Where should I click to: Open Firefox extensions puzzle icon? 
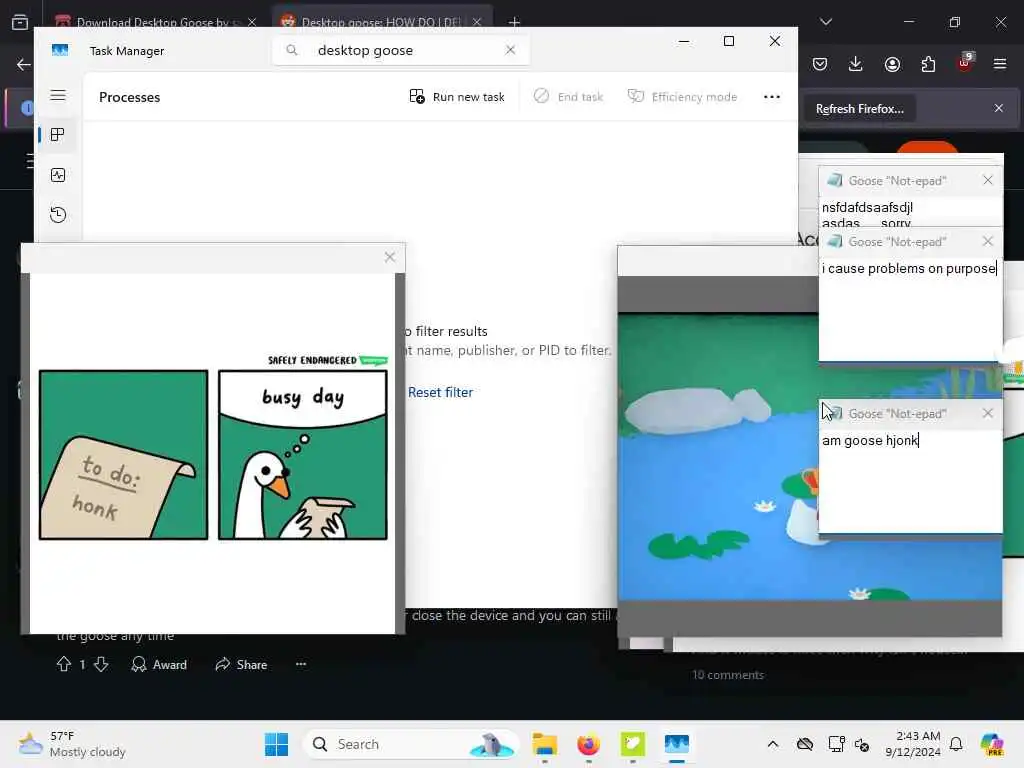click(928, 64)
